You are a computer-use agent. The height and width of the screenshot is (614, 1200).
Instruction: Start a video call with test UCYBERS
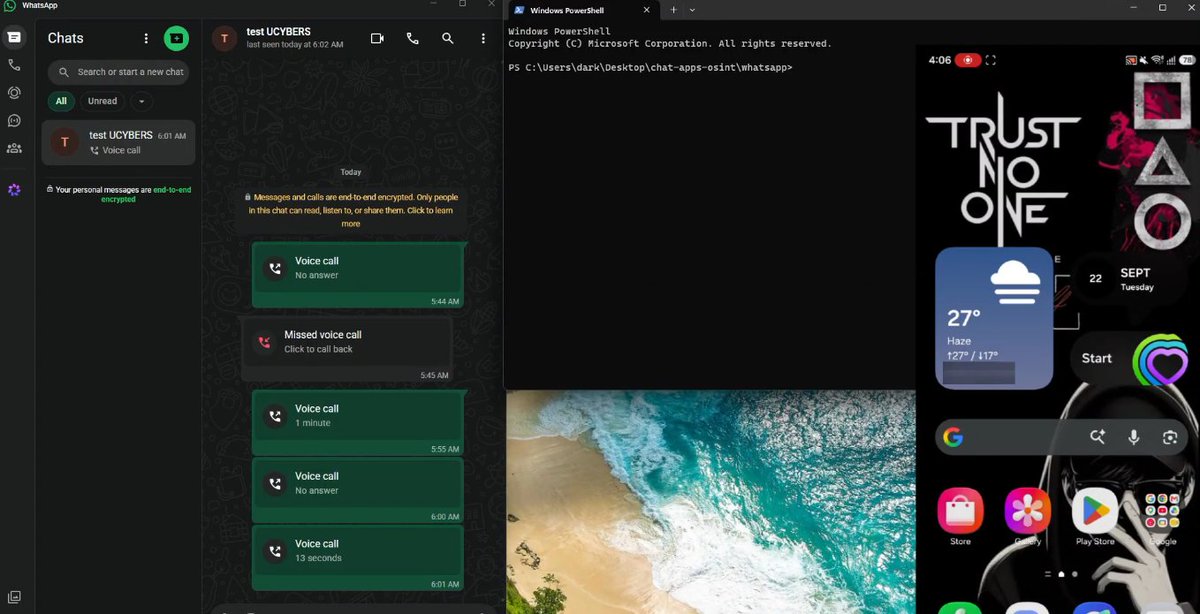(x=377, y=38)
